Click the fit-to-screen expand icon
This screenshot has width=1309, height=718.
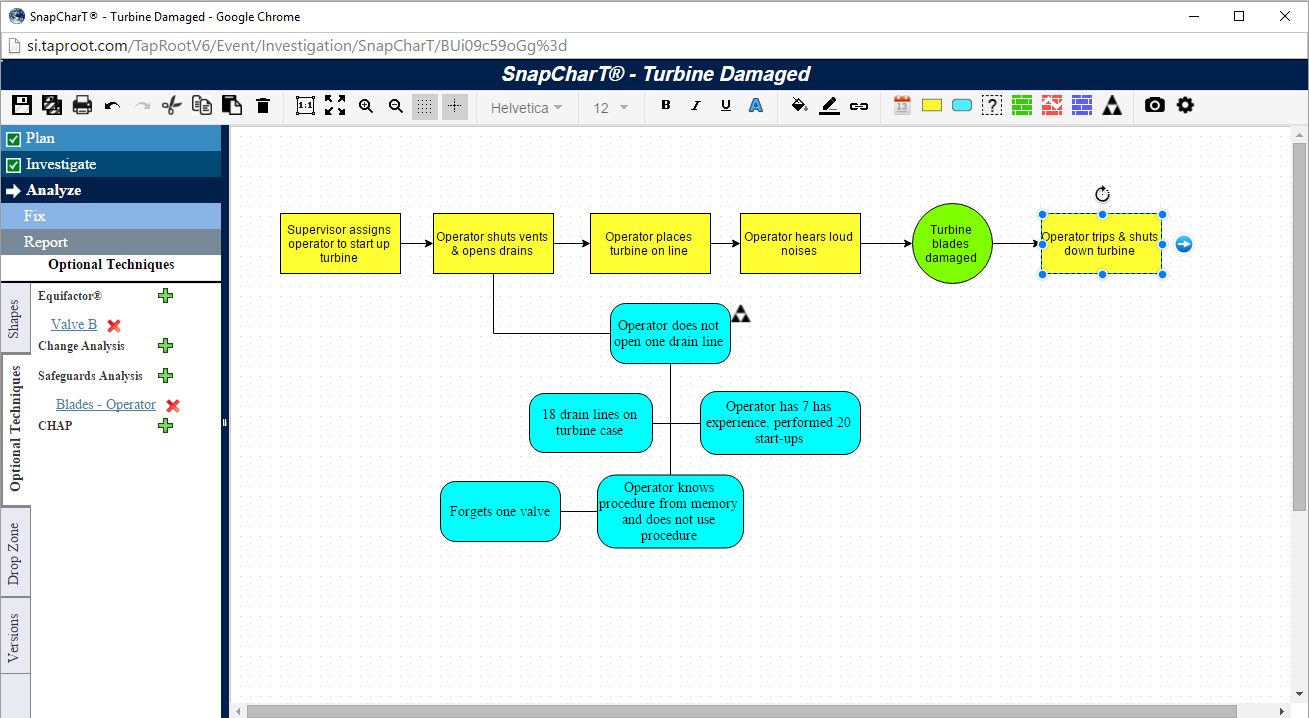pos(335,106)
